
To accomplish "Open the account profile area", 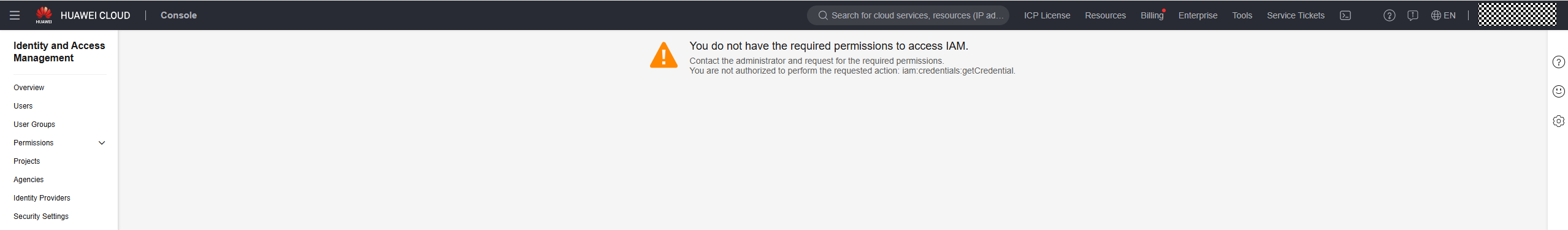I will coord(1517,15).
